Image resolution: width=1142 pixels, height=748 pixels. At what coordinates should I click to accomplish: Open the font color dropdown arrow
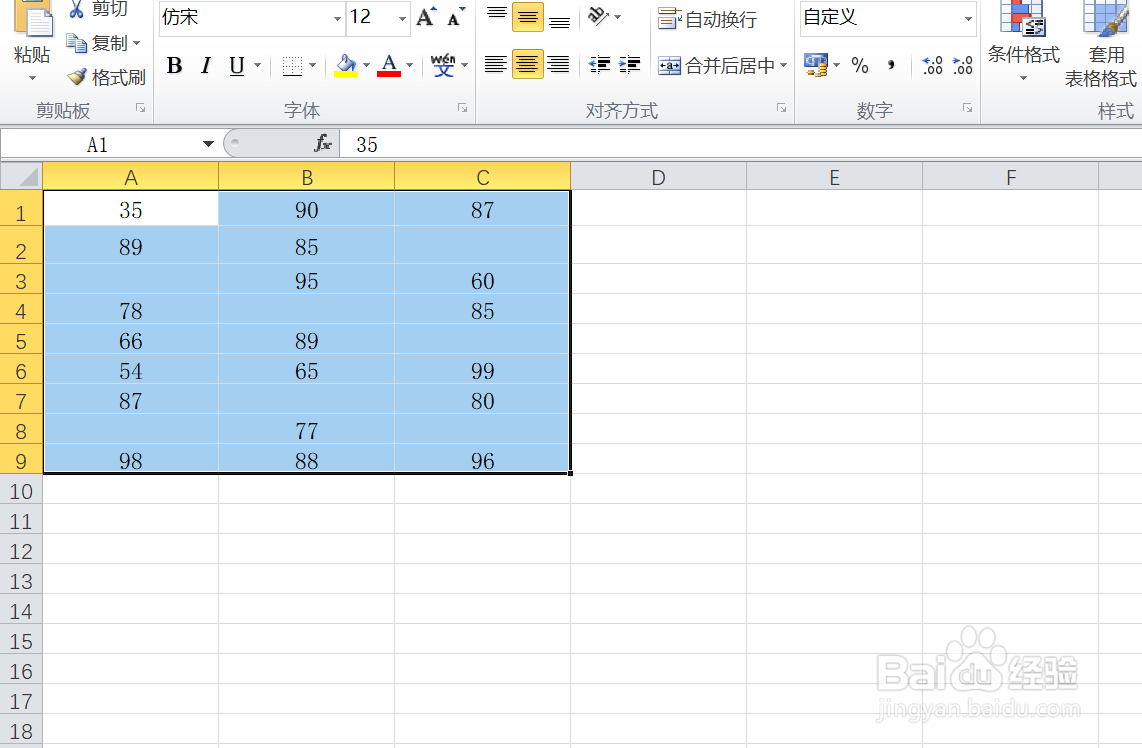(x=409, y=66)
